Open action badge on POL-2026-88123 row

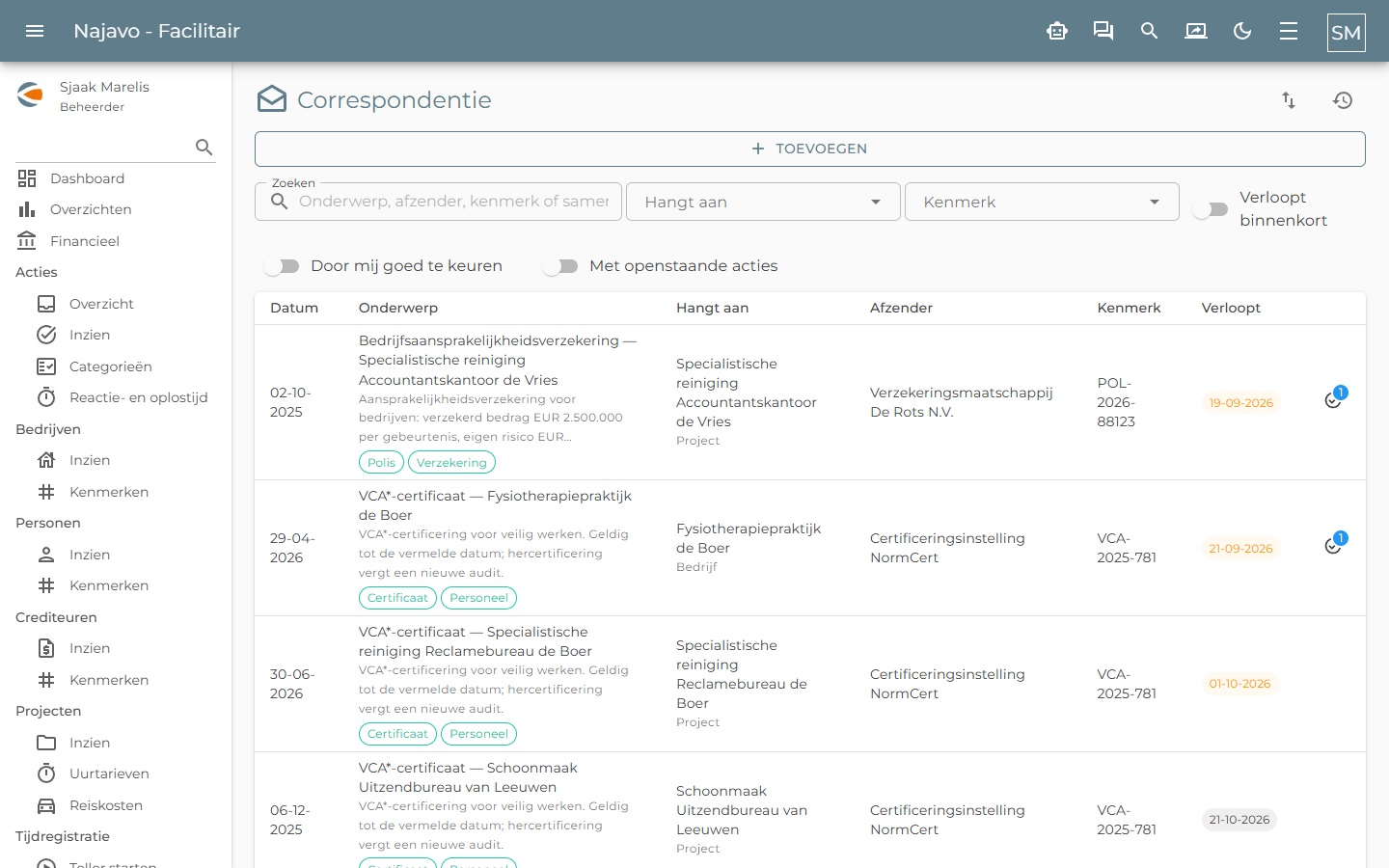click(x=1335, y=398)
